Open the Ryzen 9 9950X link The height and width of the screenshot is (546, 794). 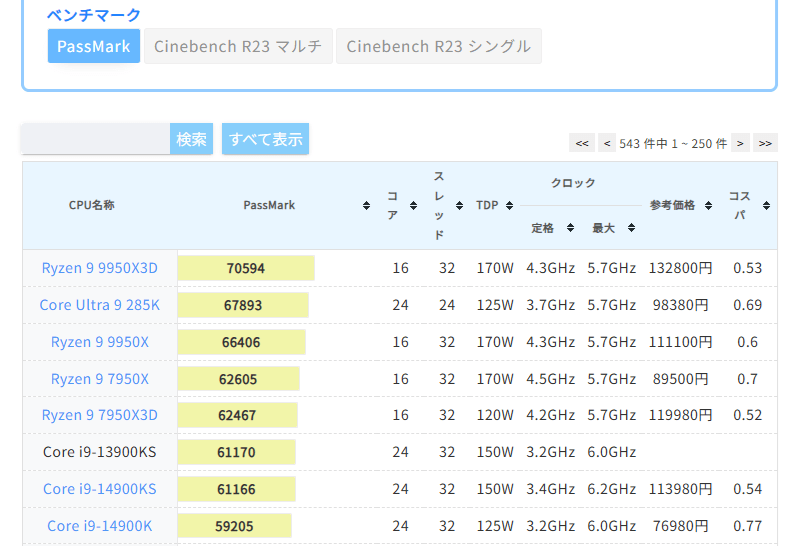point(100,342)
